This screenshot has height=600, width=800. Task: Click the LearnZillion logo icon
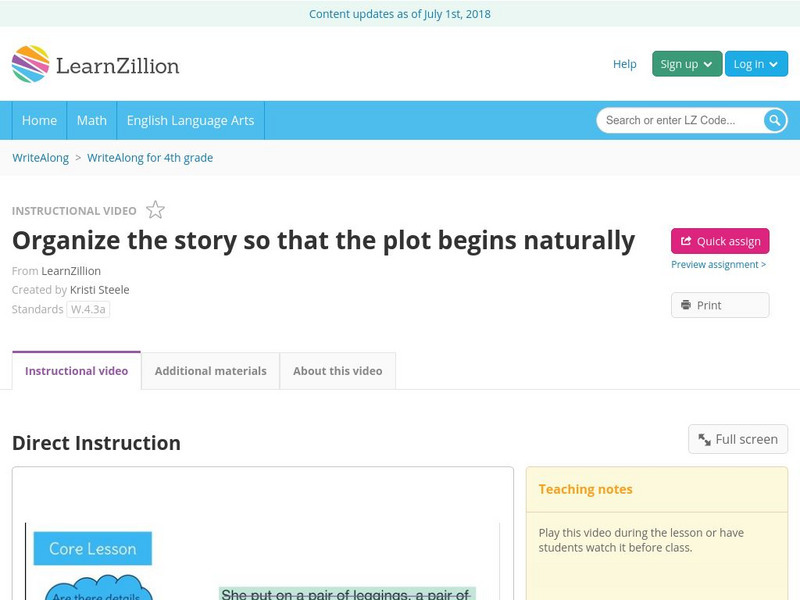(31, 65)
